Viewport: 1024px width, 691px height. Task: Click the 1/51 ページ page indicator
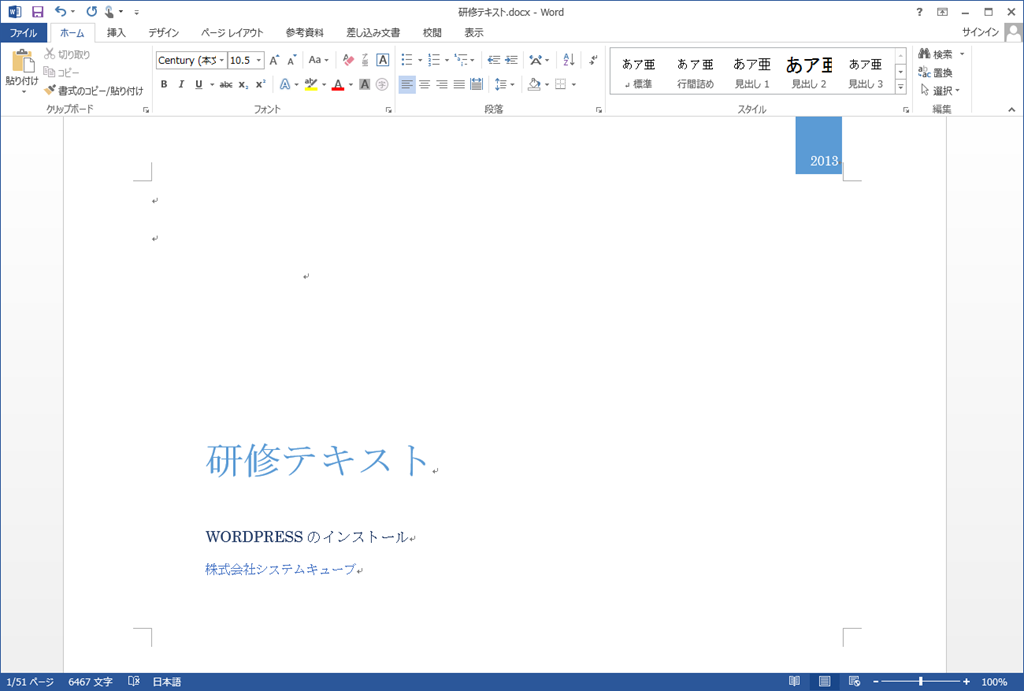pos(30,681)
